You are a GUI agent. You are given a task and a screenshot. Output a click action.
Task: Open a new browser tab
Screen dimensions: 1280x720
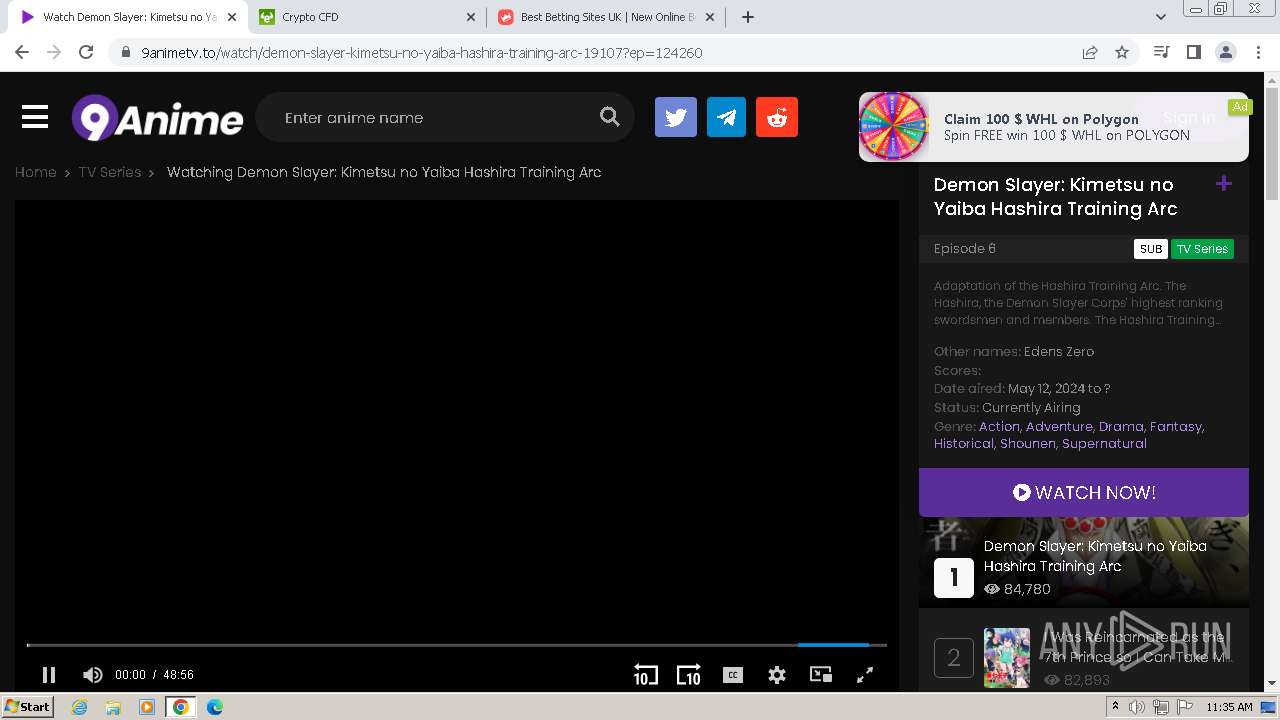(748, 17)
